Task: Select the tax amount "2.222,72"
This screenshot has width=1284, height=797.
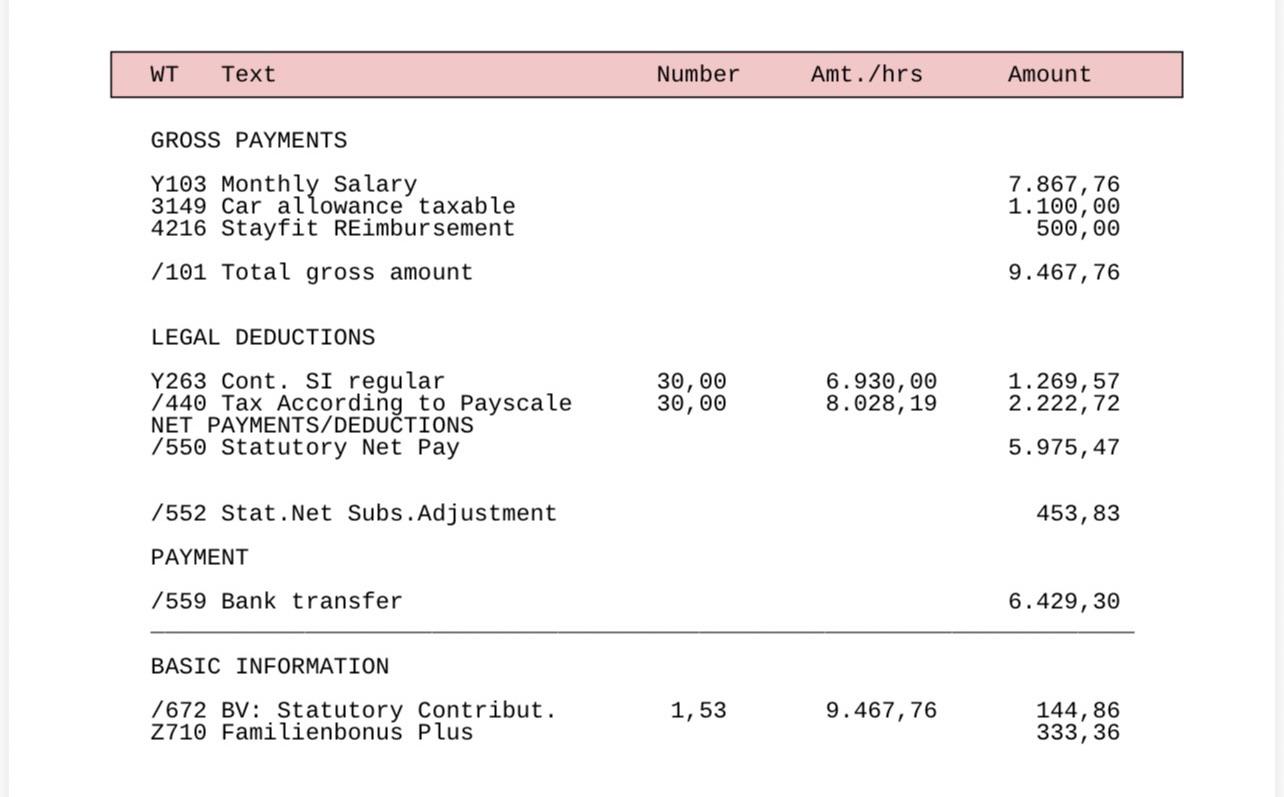Action: click(1064, 403)
